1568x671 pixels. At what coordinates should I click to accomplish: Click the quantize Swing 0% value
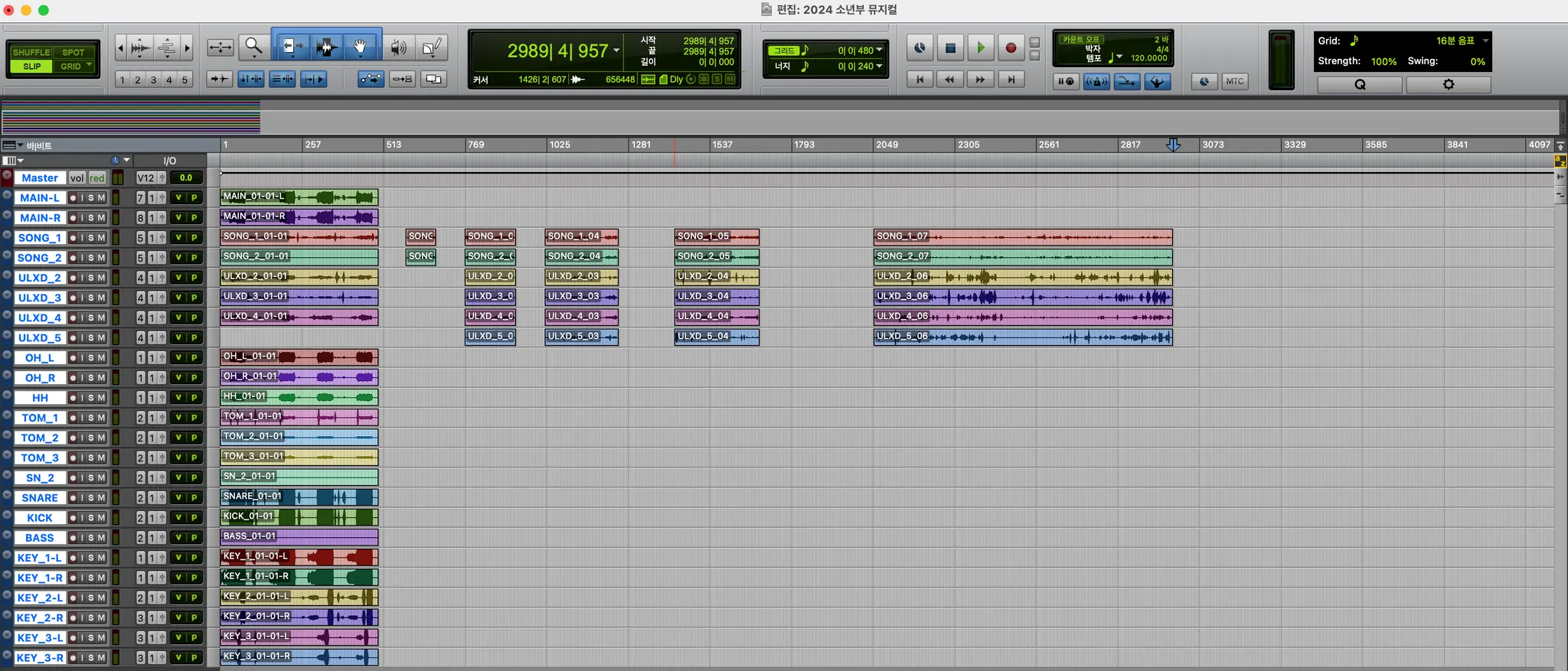click(x=1478, y=61)
